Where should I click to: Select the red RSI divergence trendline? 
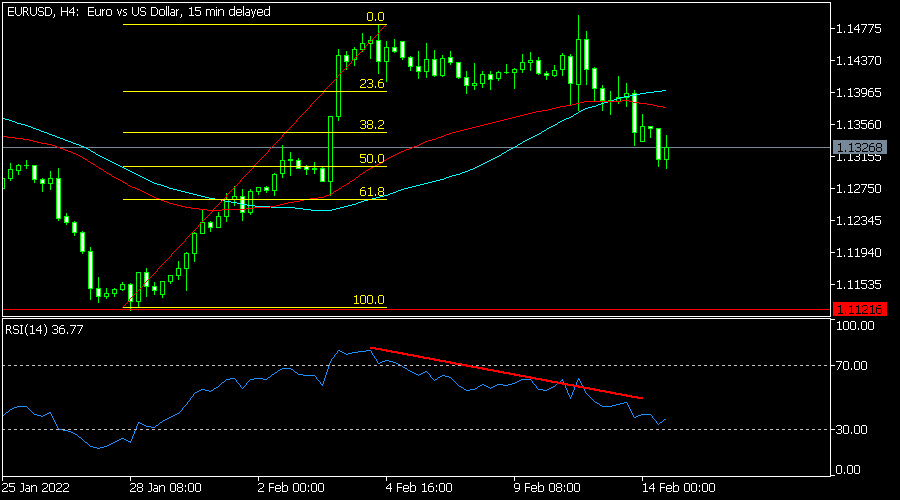506,373
